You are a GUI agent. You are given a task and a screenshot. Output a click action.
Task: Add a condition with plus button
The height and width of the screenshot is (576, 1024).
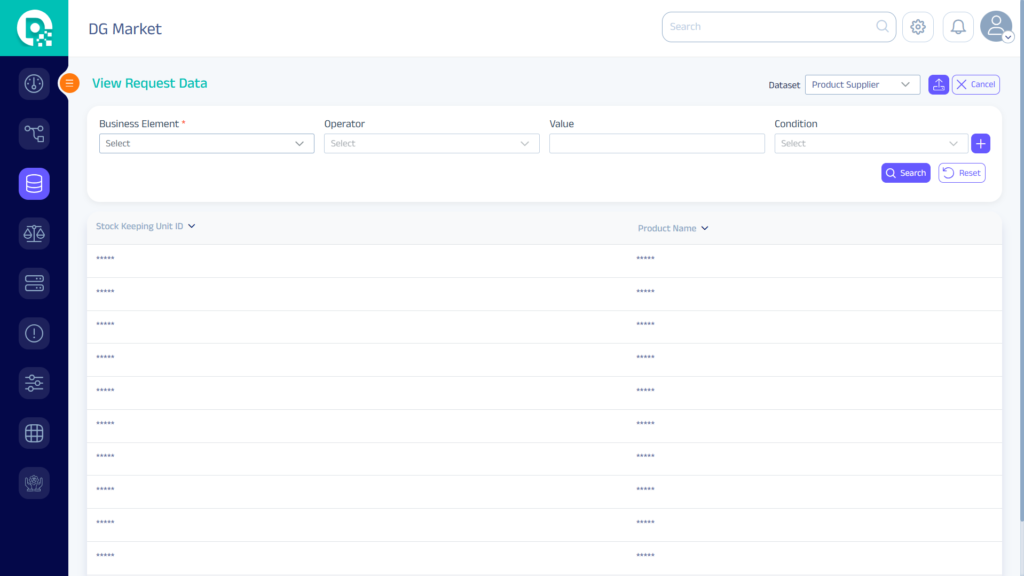pyautogui.click(x=980, y=144)
